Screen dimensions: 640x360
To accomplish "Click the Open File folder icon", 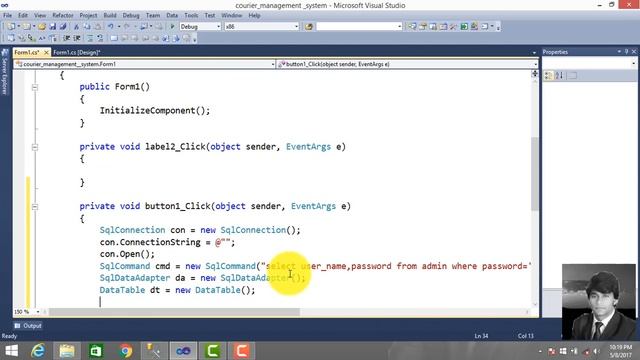I will (x=41, y=27).
